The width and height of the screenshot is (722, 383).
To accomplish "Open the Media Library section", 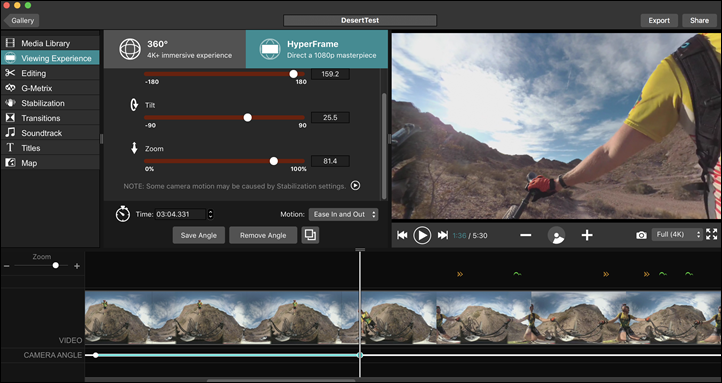I will pos(50,43).
